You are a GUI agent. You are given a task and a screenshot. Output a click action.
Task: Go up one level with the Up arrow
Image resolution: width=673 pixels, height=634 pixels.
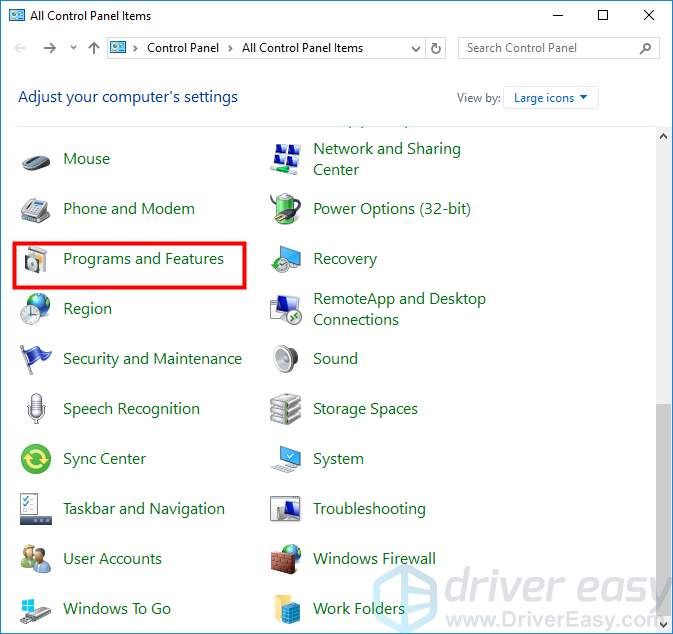tap(93, 48)
